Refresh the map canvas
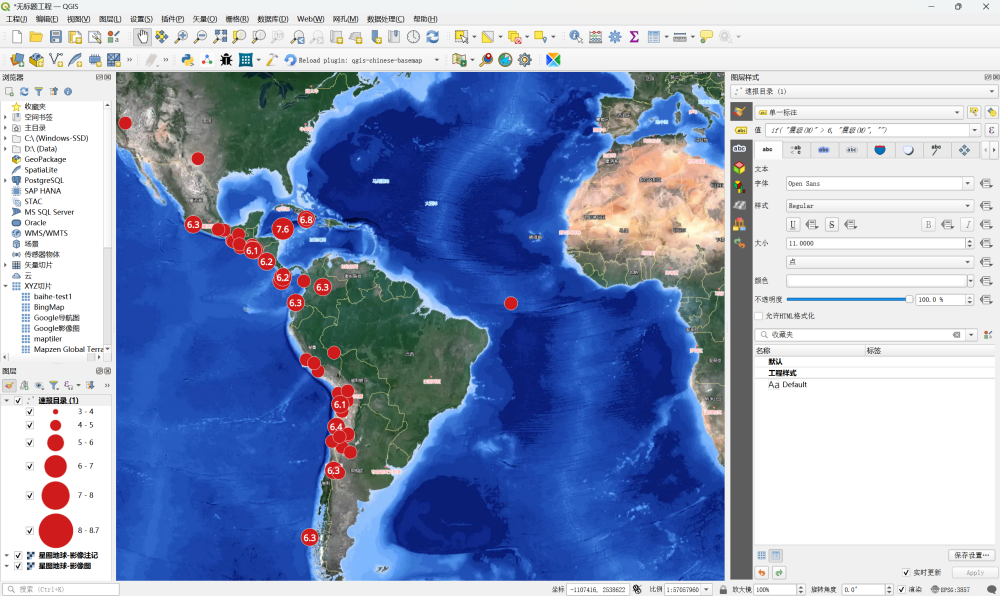1000x596 pixels. click(x=433, y=37)
